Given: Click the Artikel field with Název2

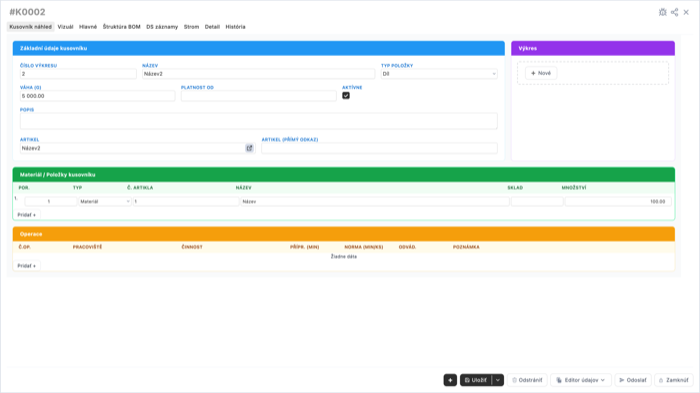Looking at the screenshot, I should point(132,148).
